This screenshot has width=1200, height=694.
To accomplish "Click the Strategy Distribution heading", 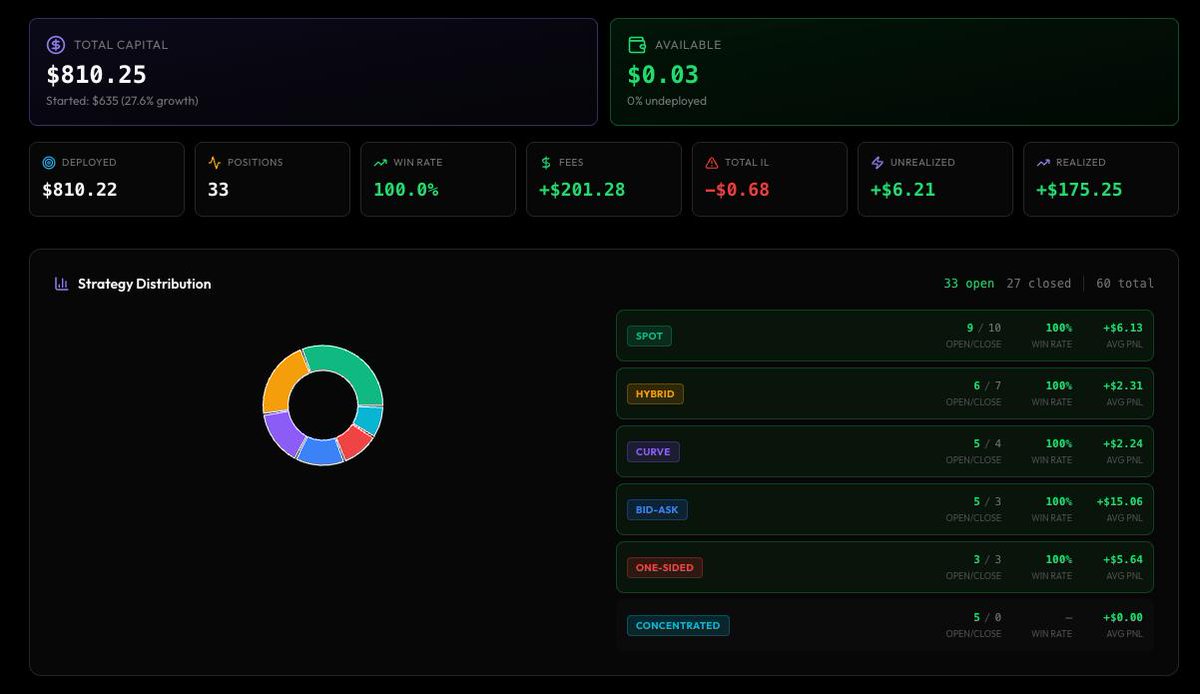I will (145, 284).
